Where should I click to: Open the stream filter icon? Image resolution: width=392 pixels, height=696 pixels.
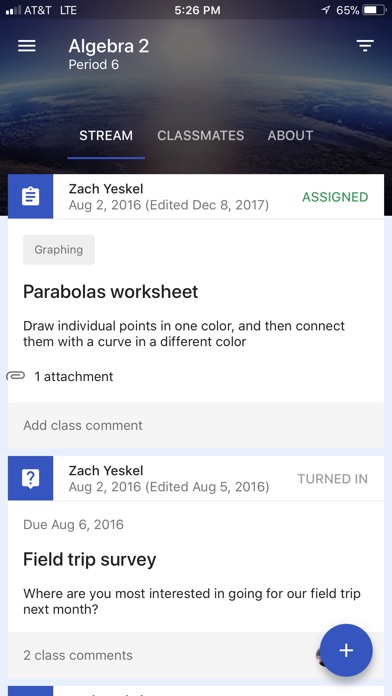(x=365, y=46)
